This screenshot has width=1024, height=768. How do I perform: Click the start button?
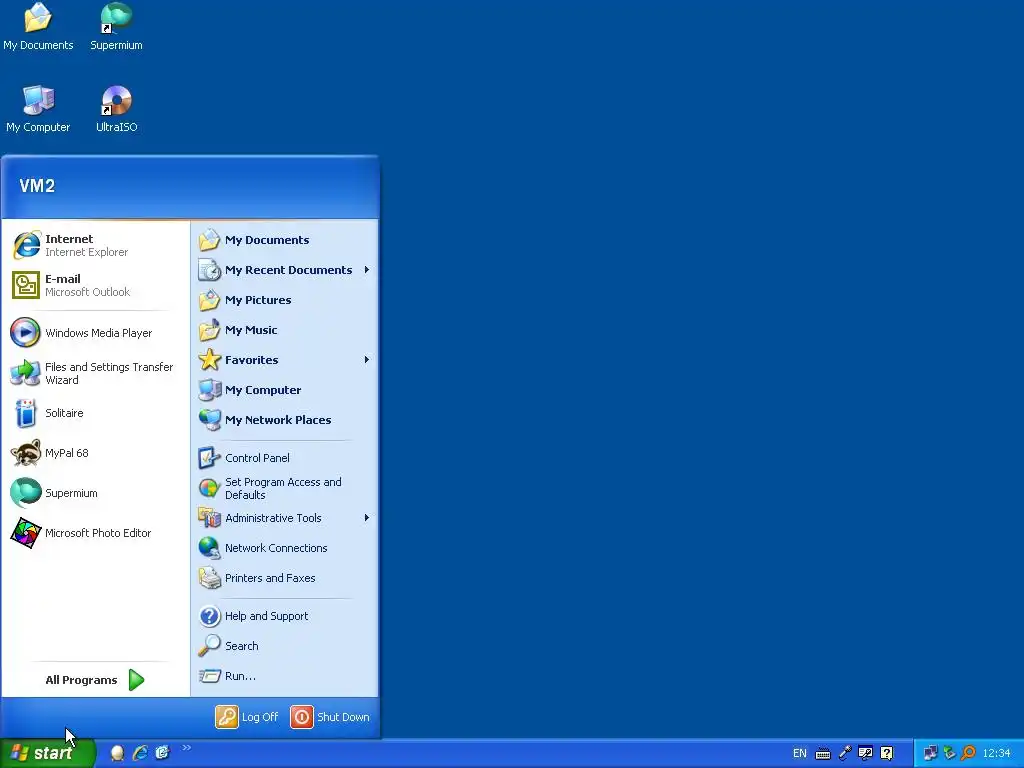47,753
